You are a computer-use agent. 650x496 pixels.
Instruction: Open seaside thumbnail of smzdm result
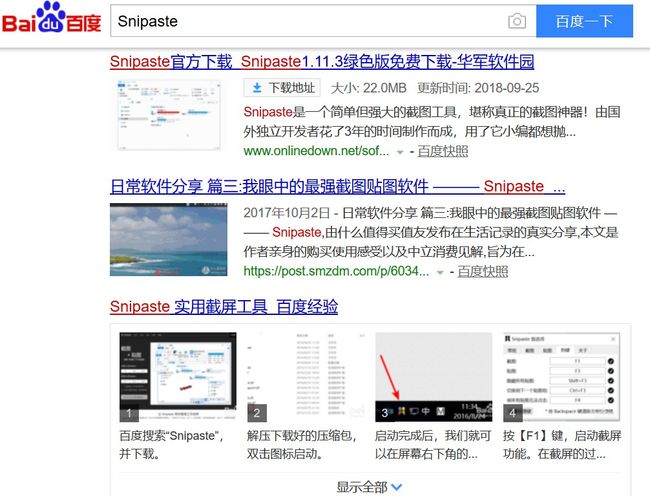pos(168,240)
